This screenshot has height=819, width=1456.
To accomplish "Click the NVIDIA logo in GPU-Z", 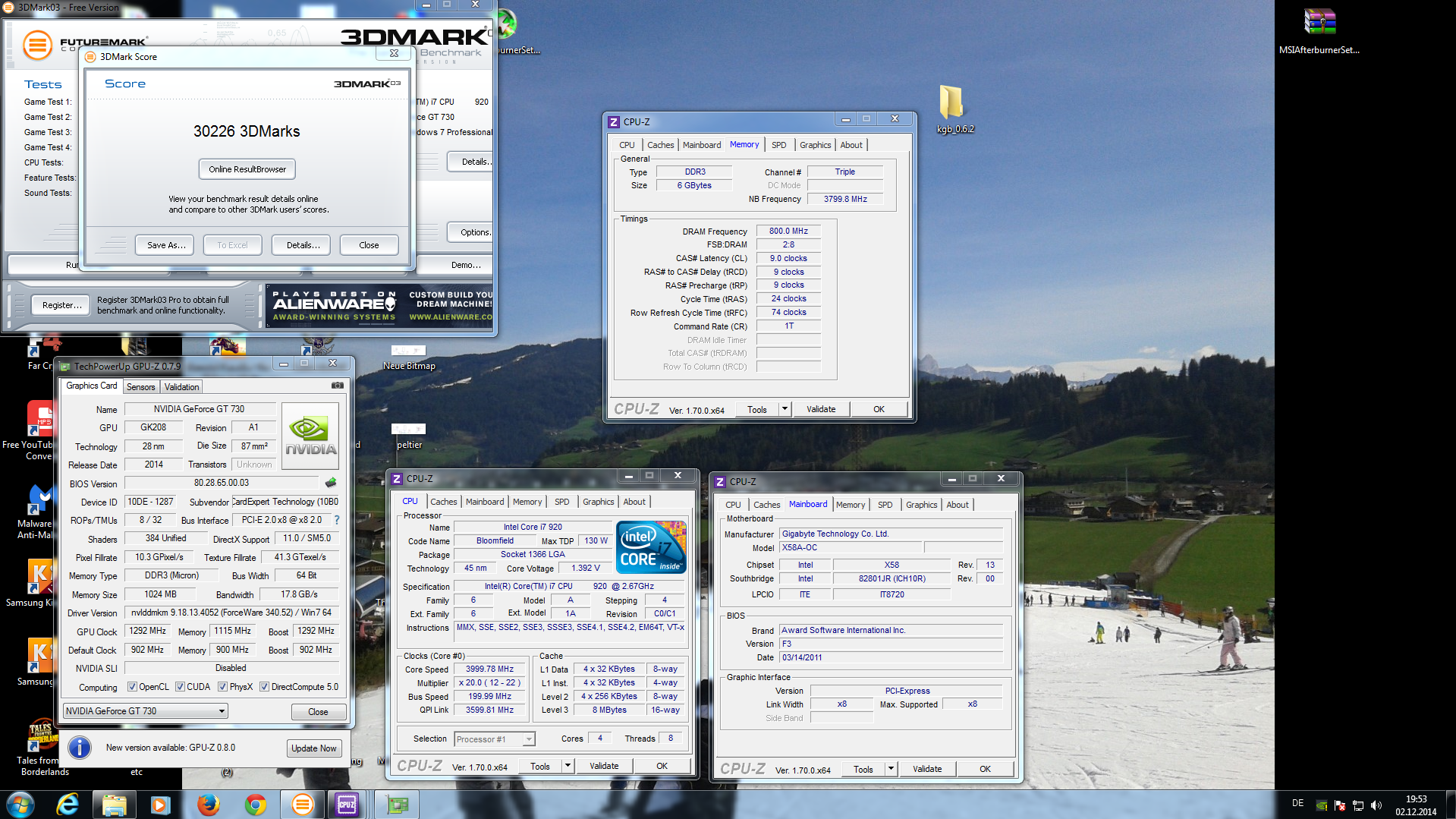I will pyautogui.click(x=310, y=436).
